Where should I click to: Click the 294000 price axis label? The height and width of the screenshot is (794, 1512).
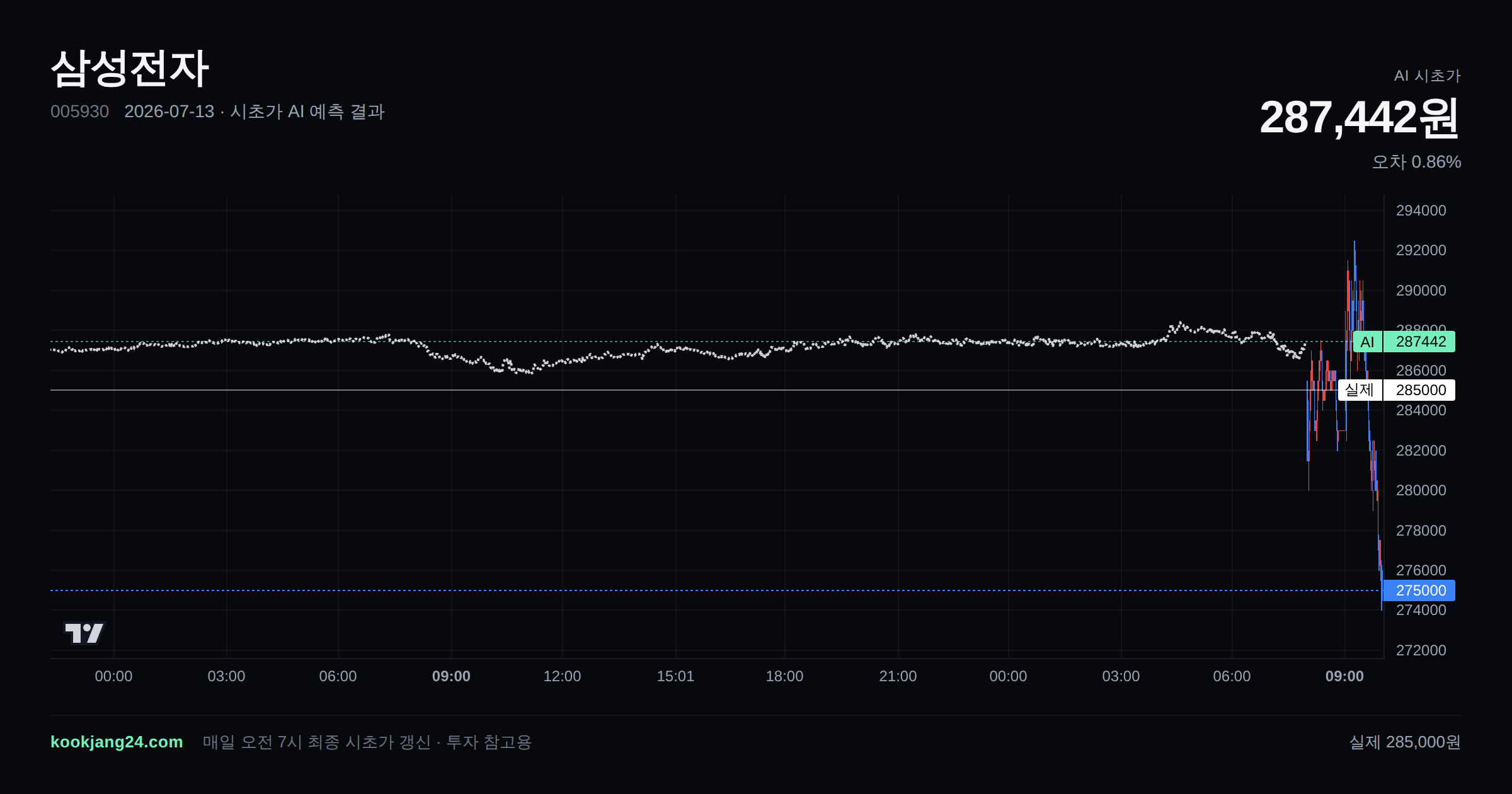[1421, 210]
